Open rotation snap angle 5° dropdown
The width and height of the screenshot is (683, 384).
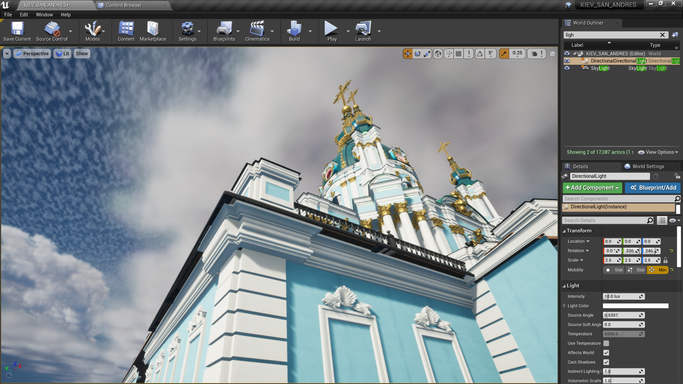(490, 54)
